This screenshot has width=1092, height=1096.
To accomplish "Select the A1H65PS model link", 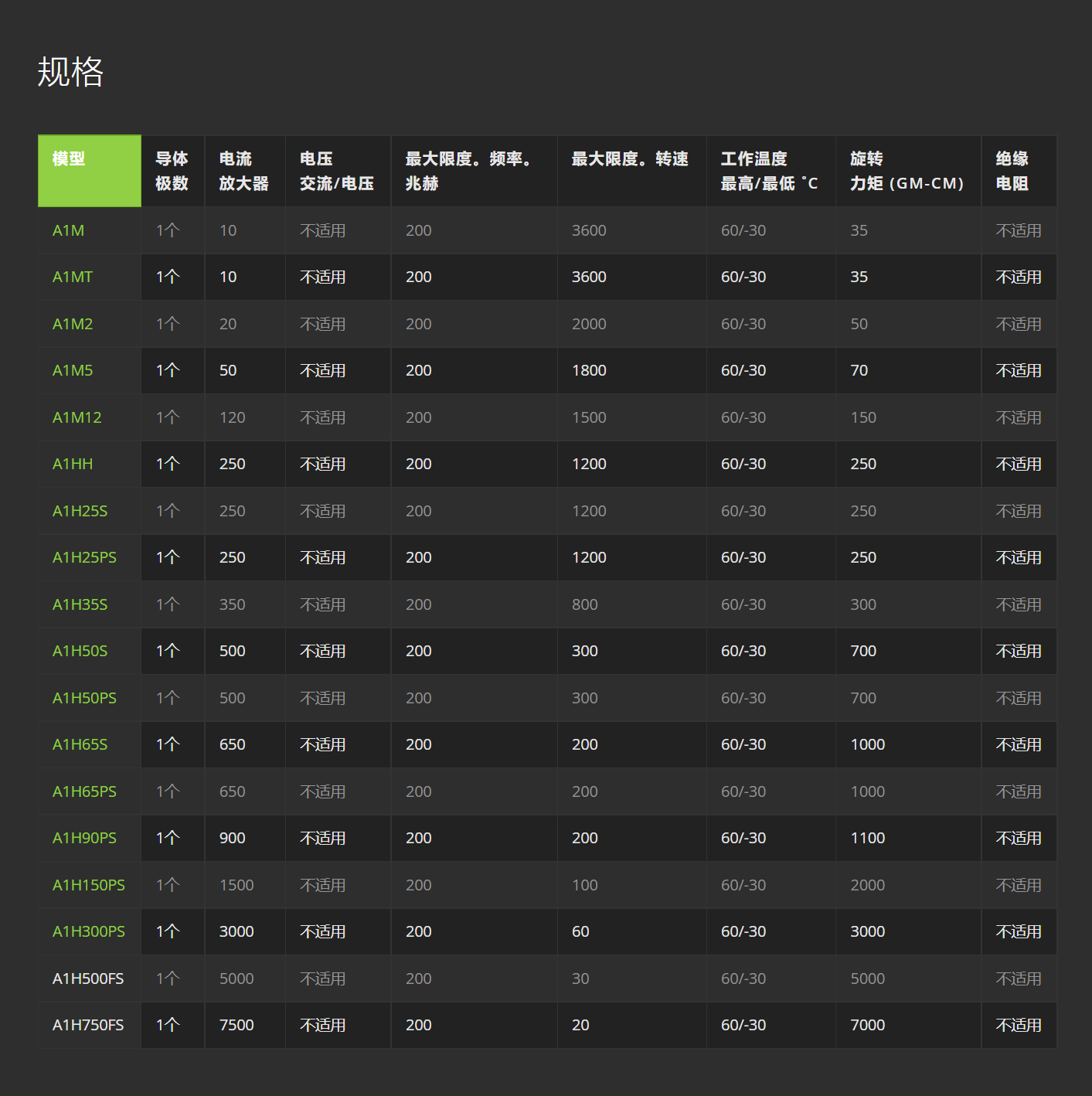I will (x=84, y=791).
